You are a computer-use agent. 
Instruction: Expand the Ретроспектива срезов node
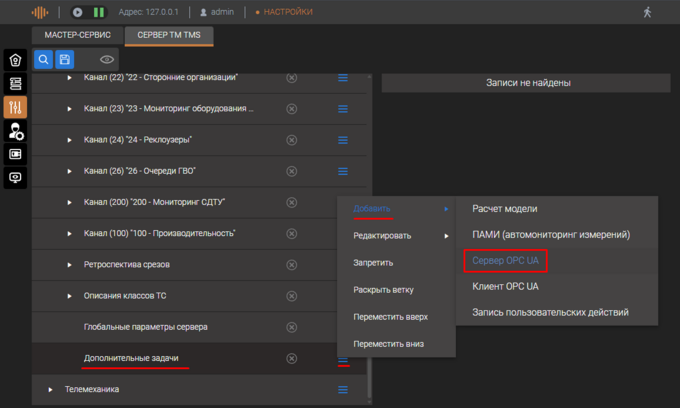[70, 265]
